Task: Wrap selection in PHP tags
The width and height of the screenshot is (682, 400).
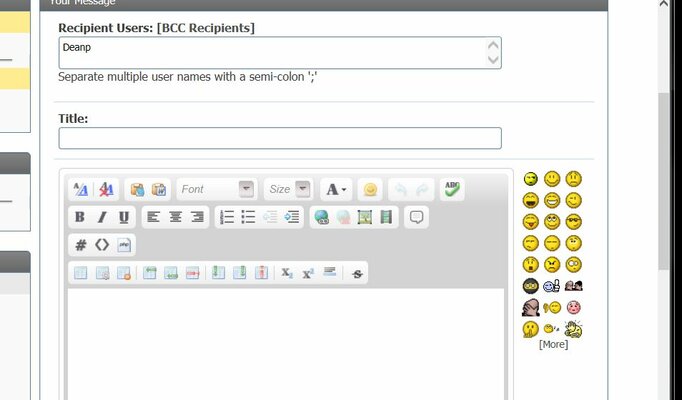Action: point(124,245)
